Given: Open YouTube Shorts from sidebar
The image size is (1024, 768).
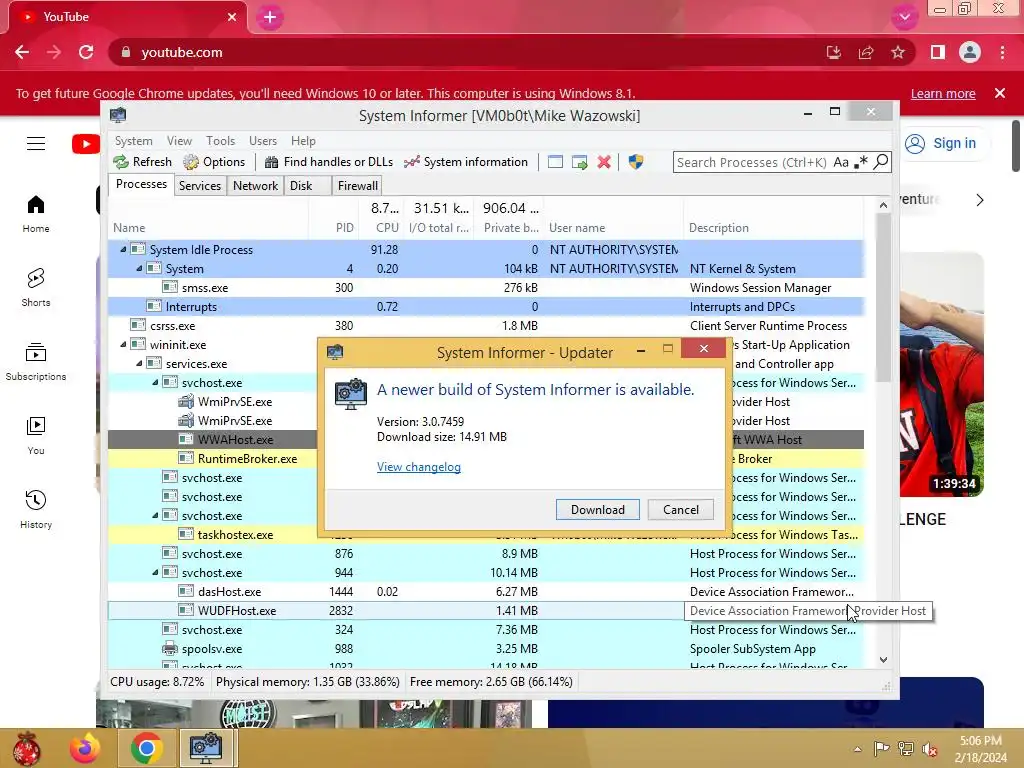Looking at the screenshot, I should [x=36, y=287].
